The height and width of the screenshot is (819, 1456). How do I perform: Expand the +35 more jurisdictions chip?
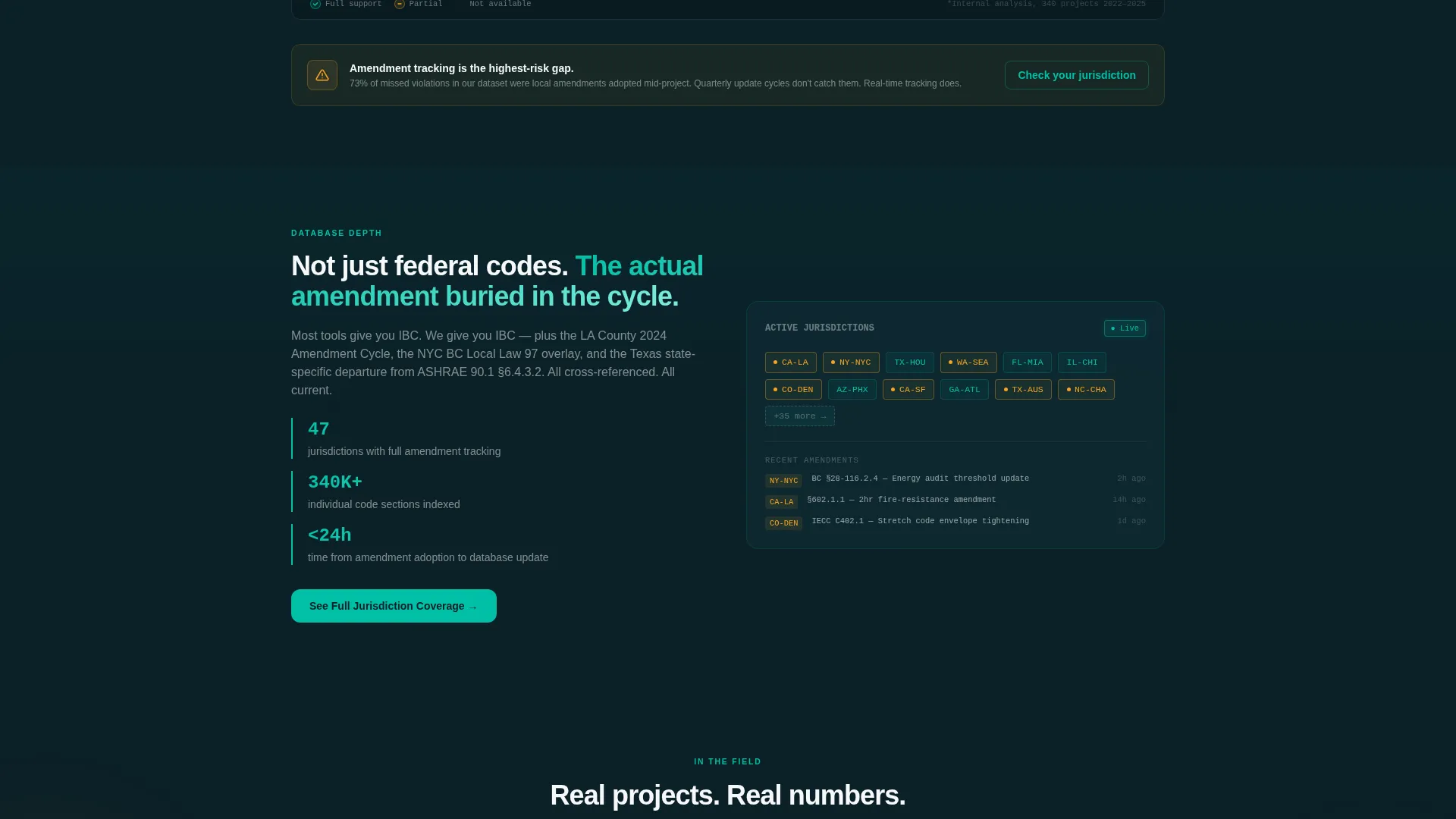click(799, 416)
